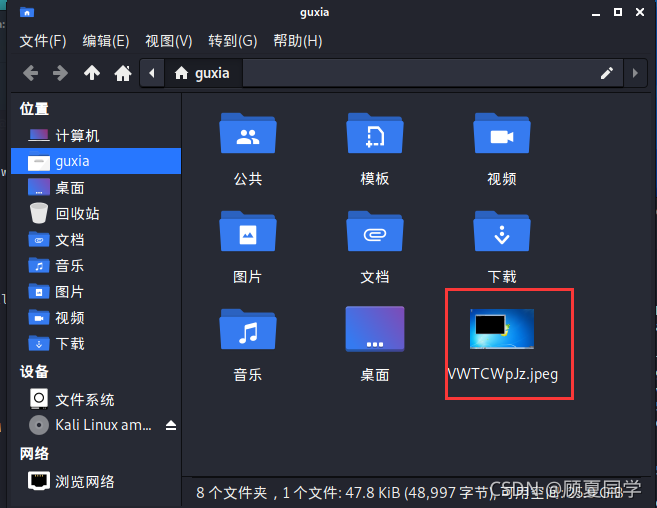657x508 pixels.
Task: Open the 帮助(H) menu
Action: (297, 41)
